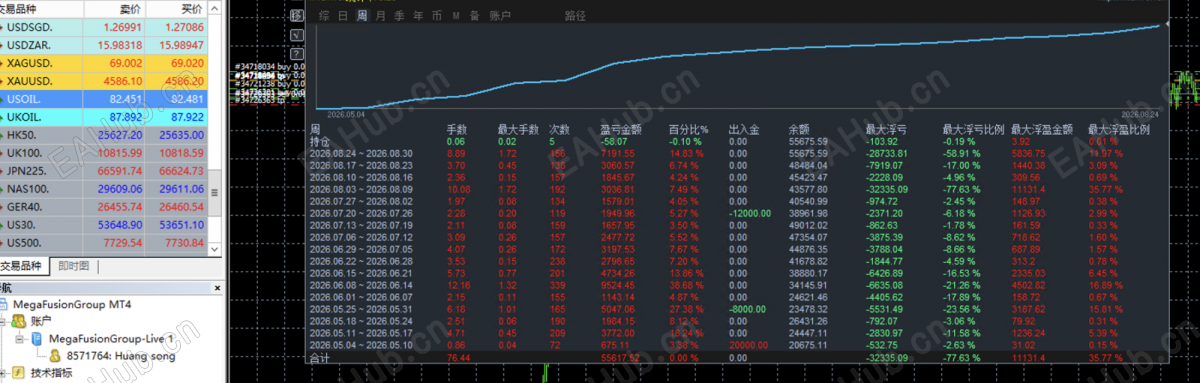Select the M statistics tab
The width and height of the screenshot is (1200, 383).
[x=456, y=16]
